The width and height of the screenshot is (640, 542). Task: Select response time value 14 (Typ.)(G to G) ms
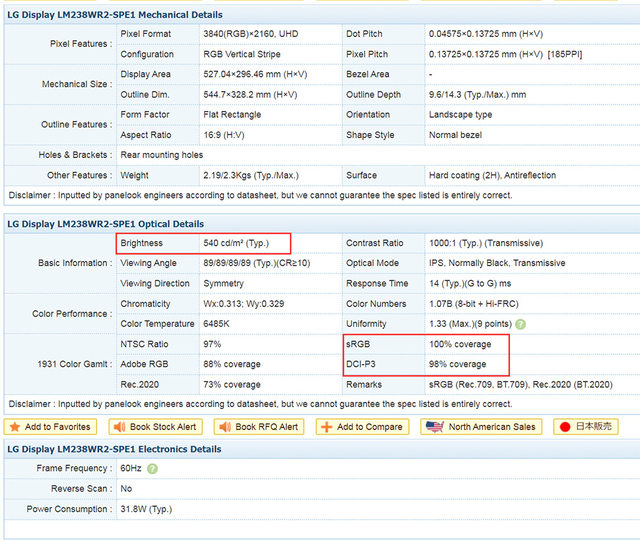(x=470, y=284)
